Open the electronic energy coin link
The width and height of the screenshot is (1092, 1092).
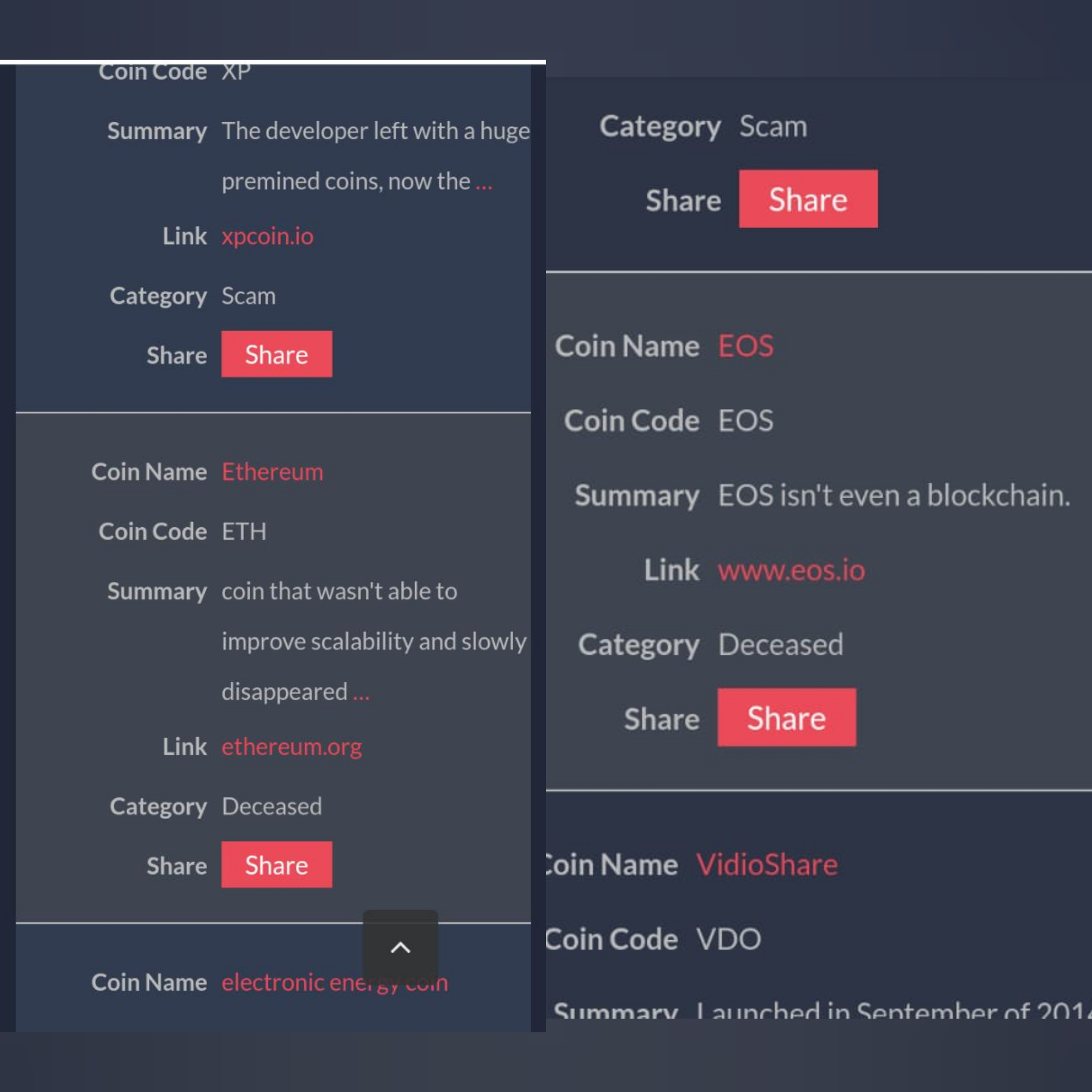point(334,982)
